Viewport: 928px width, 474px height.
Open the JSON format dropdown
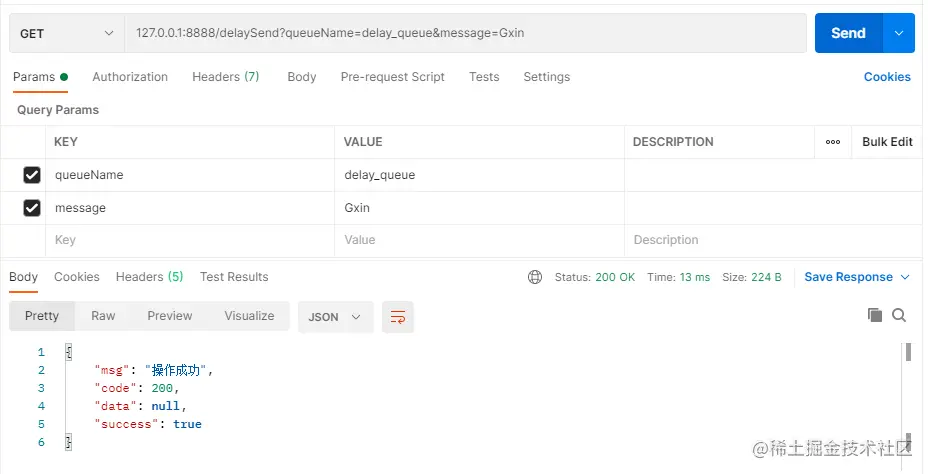[336, 317]
